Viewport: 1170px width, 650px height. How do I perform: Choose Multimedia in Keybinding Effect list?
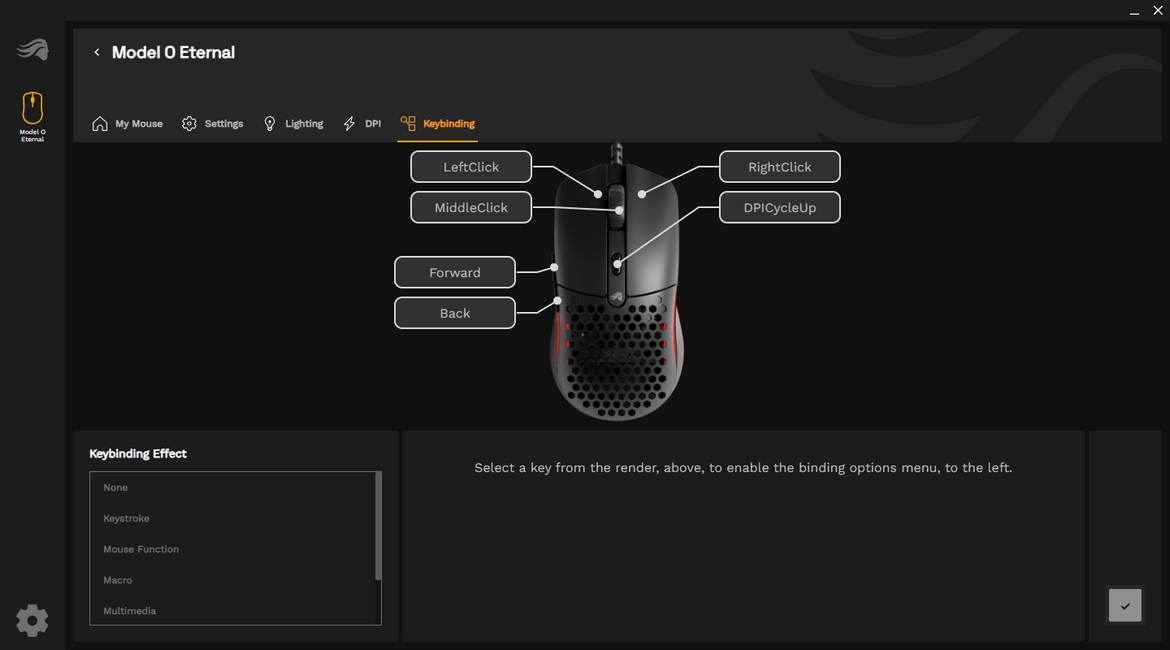(232, 610)
